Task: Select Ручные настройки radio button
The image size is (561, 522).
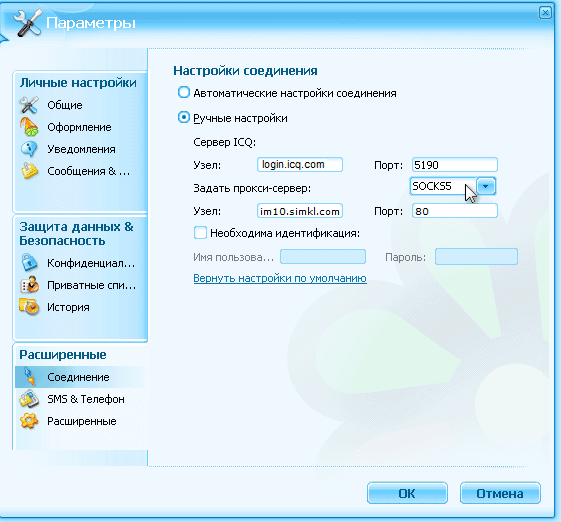Action: 184,118
